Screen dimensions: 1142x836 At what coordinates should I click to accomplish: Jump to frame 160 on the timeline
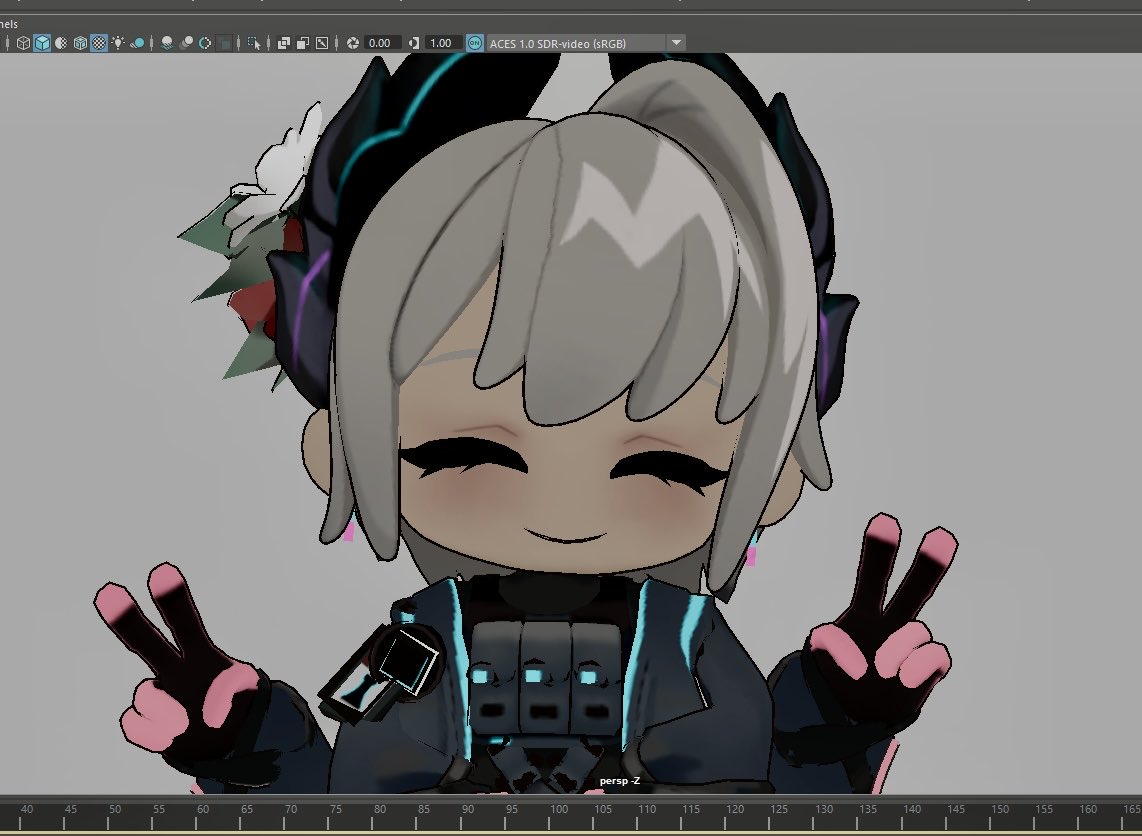click(x=1088, y=809)
